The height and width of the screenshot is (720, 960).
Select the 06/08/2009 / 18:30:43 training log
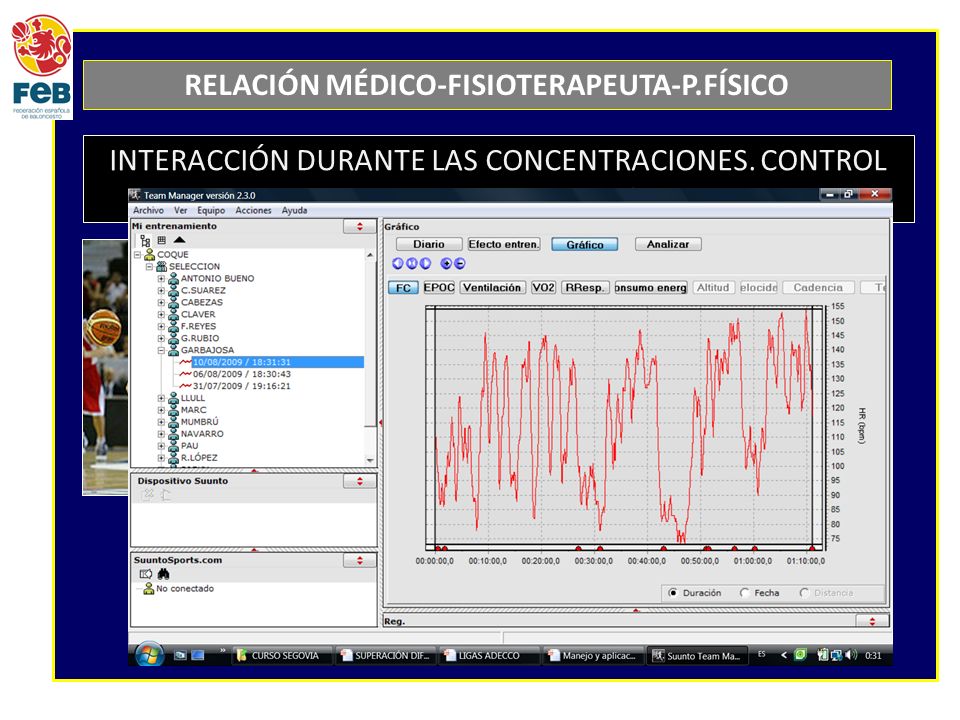click(x=242, y=374)
